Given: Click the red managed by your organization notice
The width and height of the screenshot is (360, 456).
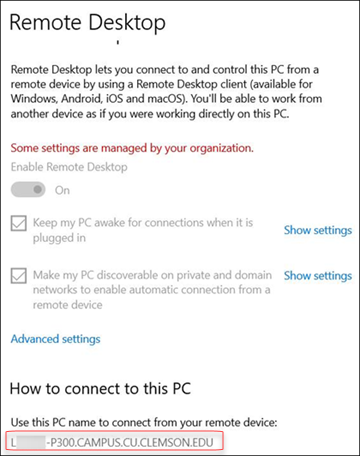Looking at the screenshot, I should (x=132, y=148).
